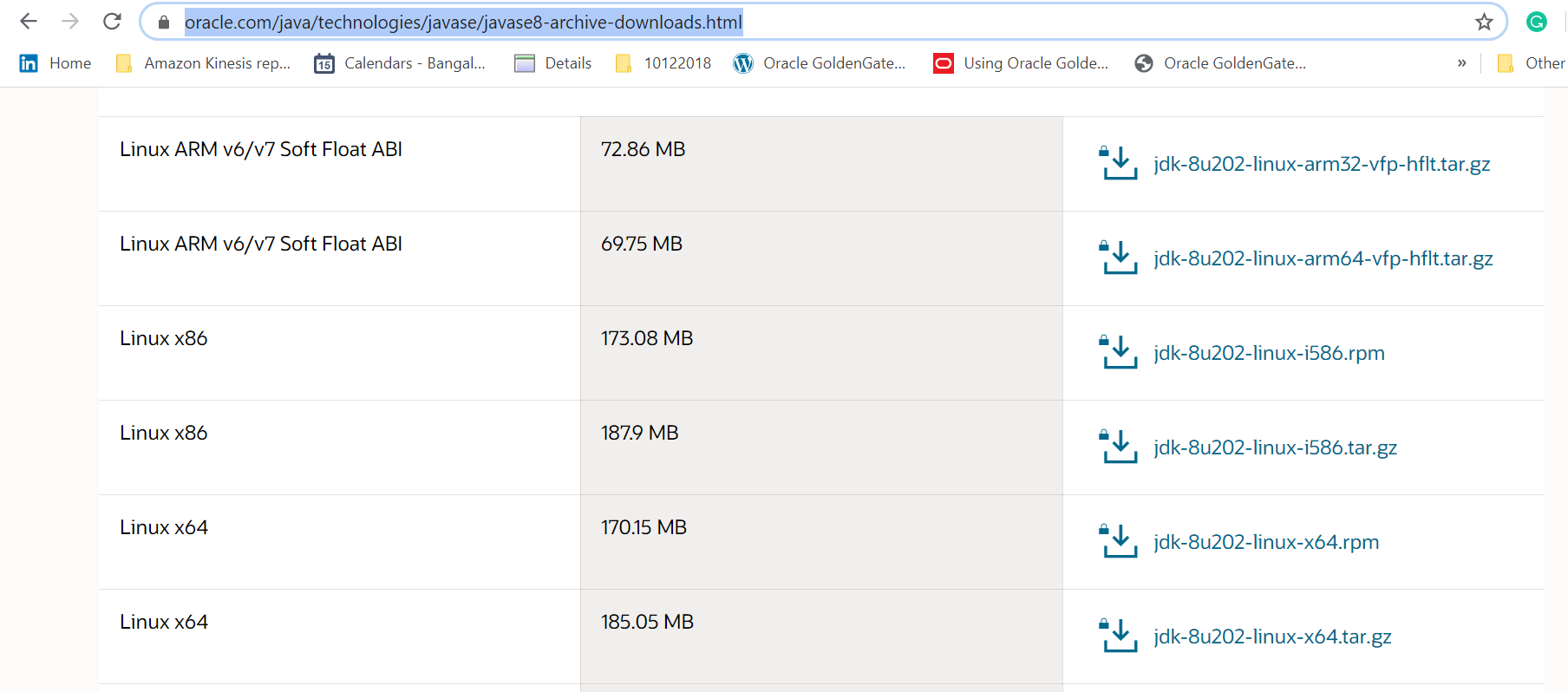Open the 10122018 bookmarks folder
Screen dimensions: 1568x692
[x=663, y=63]
